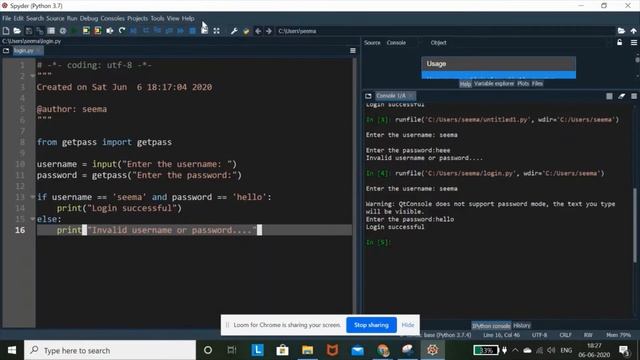Click the Object input field in Help
Screen dimensions: 640x360
tap(529, 42)
